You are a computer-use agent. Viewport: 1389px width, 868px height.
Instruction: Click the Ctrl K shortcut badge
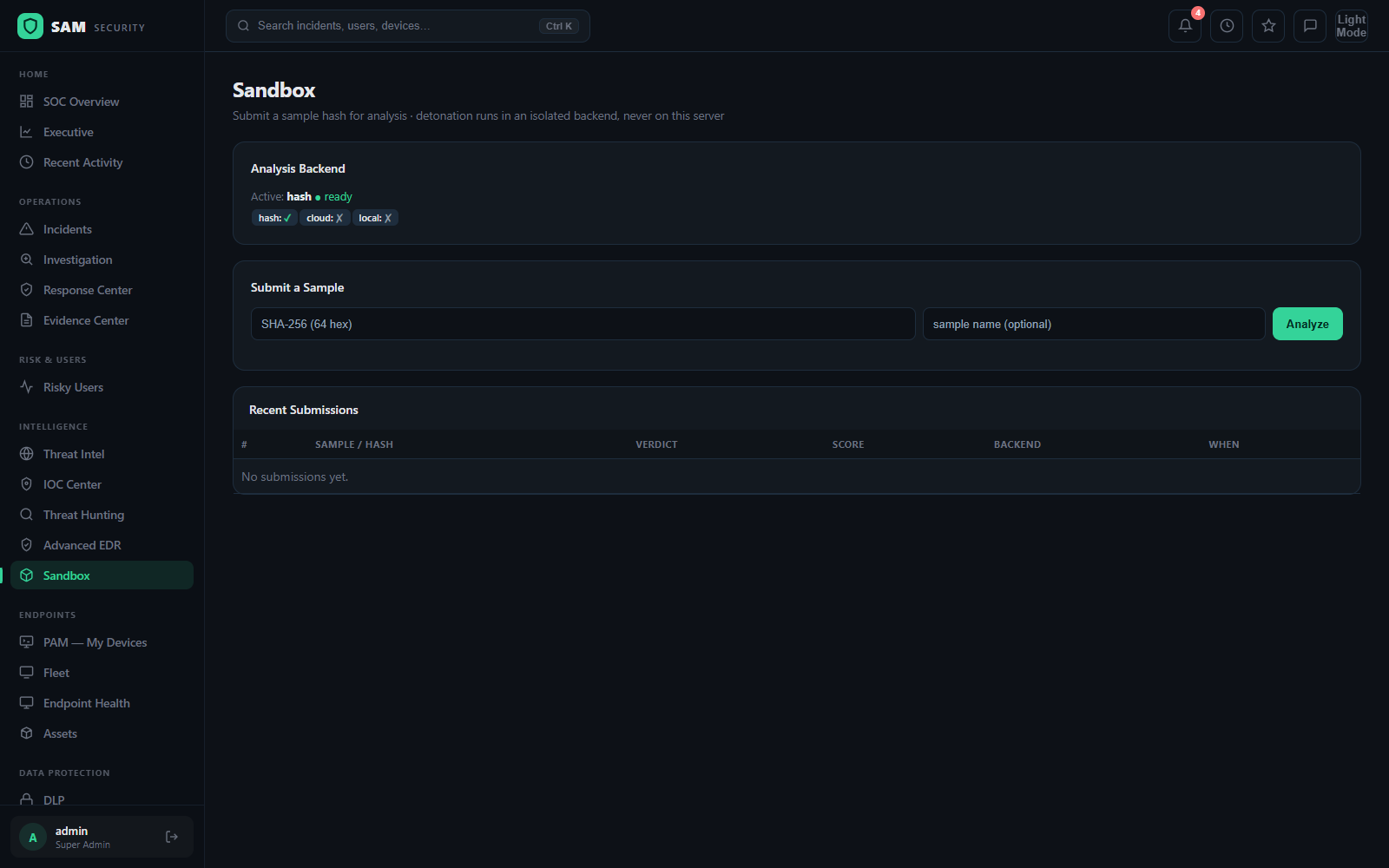tap(559, 26)
